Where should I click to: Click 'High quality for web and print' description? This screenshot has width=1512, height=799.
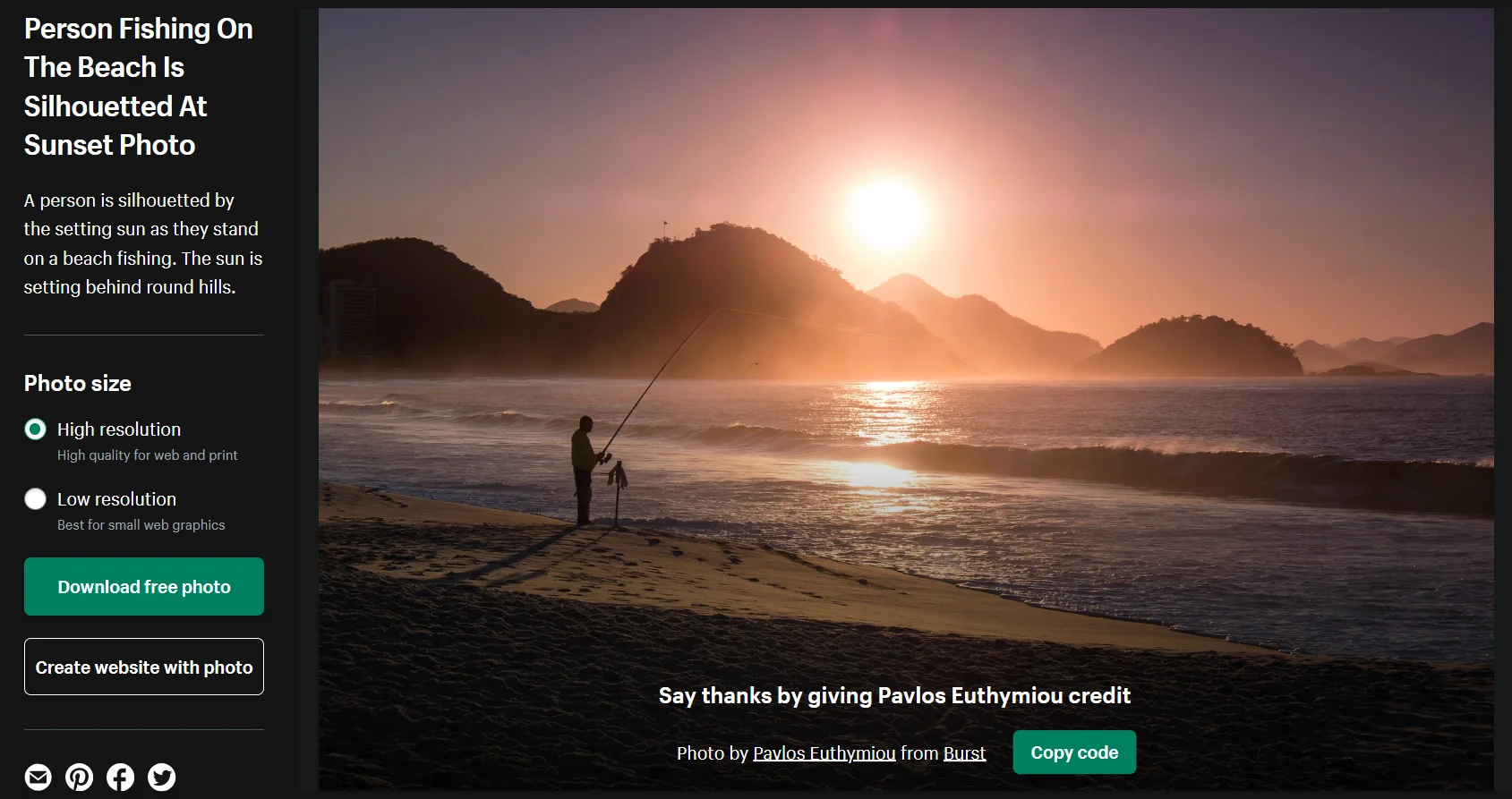coord(148,455)
